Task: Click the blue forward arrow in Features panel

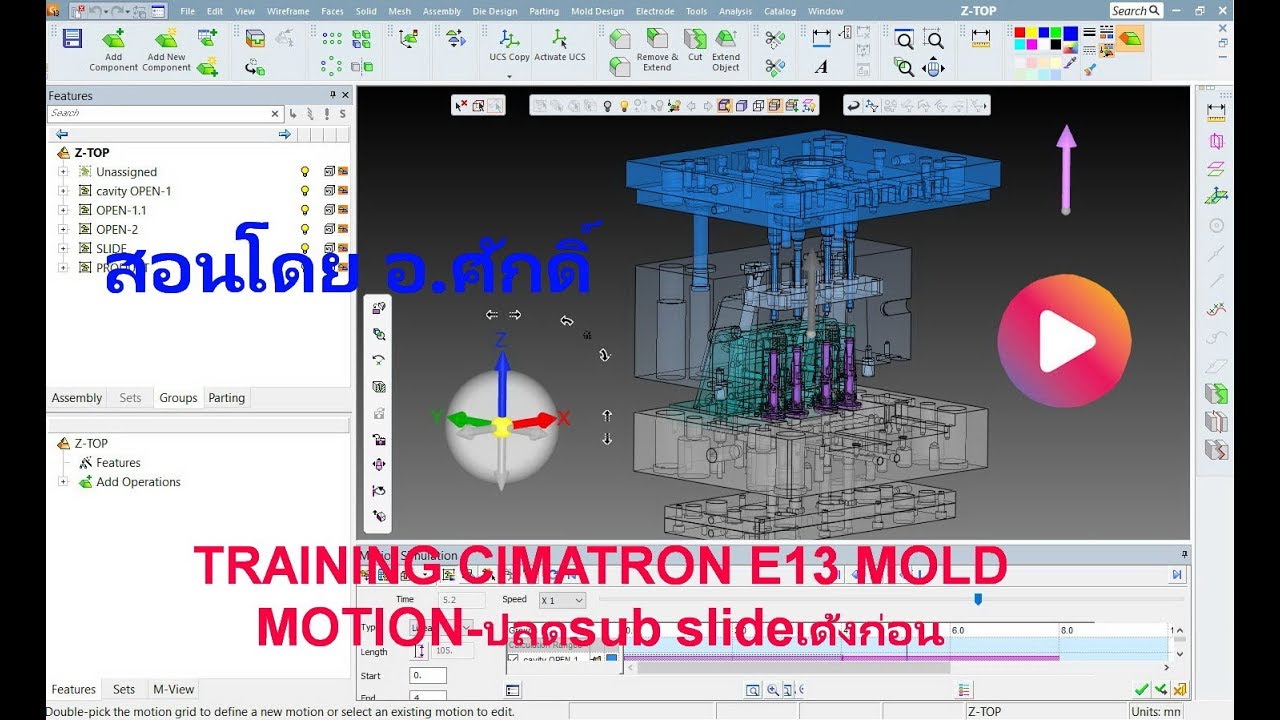Action: (x=284, y=134)
